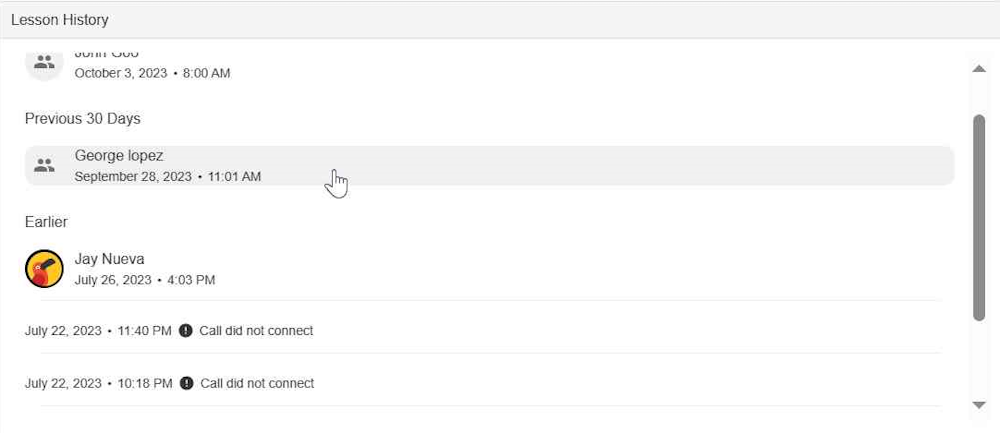Image resolution: width=1000 pixels, height=433 pixels.
Task: Select the July 22 11:40 PM timestamp
Action: (98, 331)
